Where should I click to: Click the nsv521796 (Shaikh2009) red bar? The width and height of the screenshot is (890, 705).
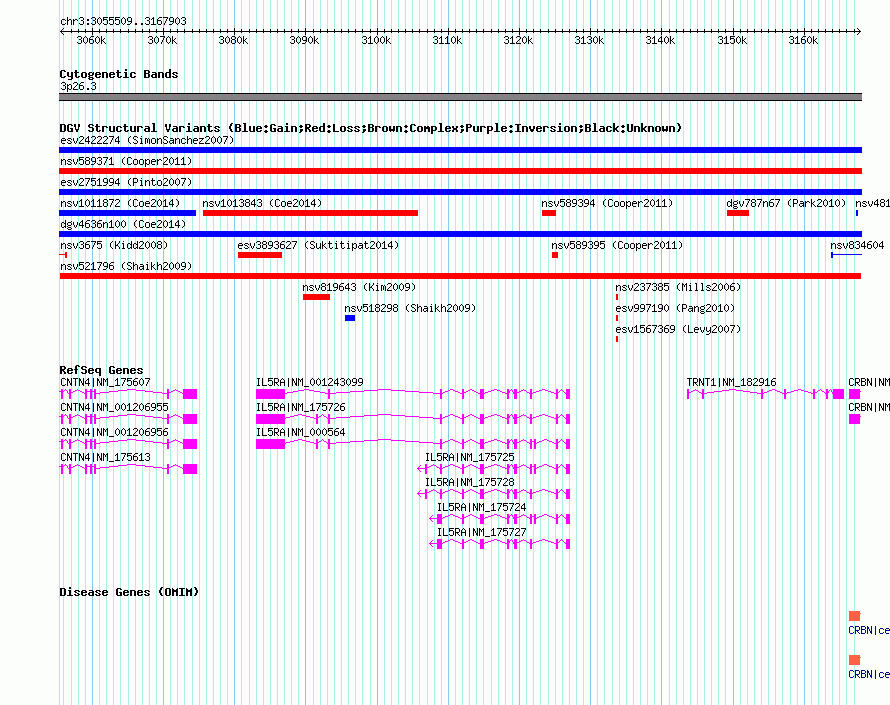(460, 276)
